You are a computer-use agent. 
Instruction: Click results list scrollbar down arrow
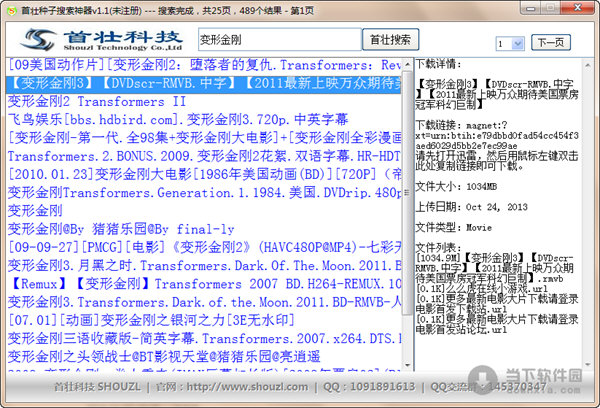coord(407,365)
